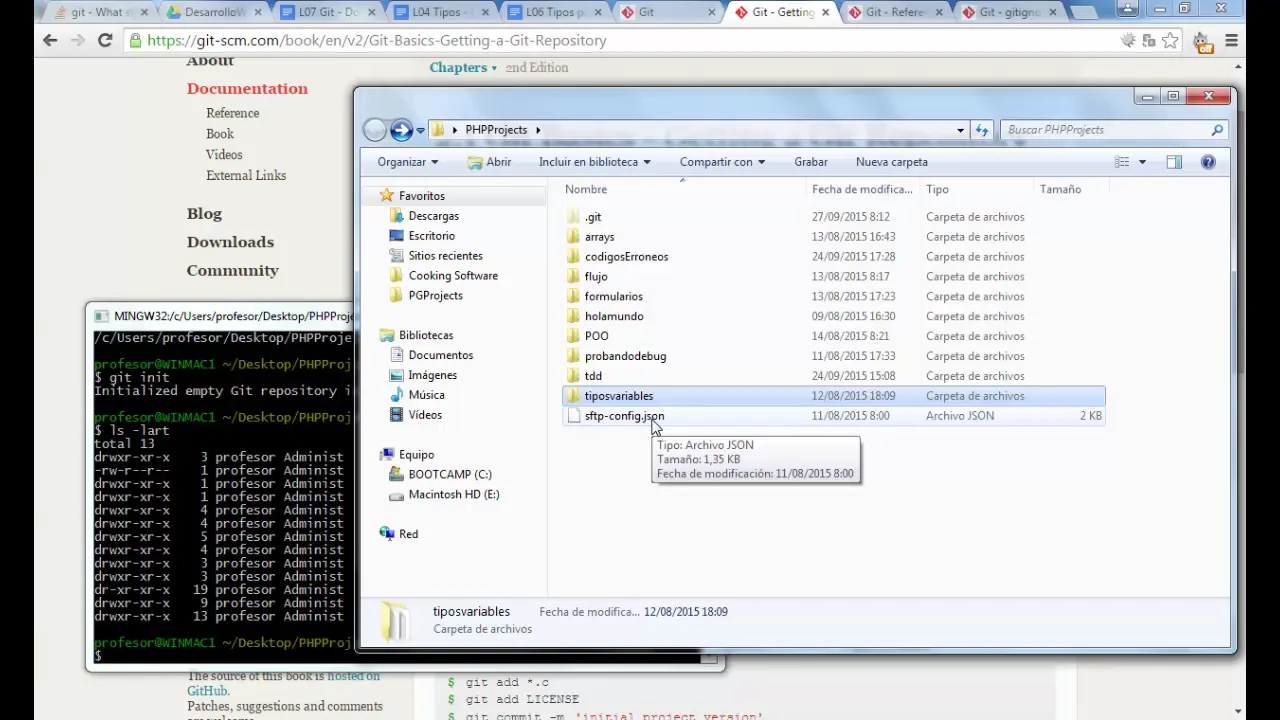Refresh the PHPProjects folder view

click(x=982, y=130)
